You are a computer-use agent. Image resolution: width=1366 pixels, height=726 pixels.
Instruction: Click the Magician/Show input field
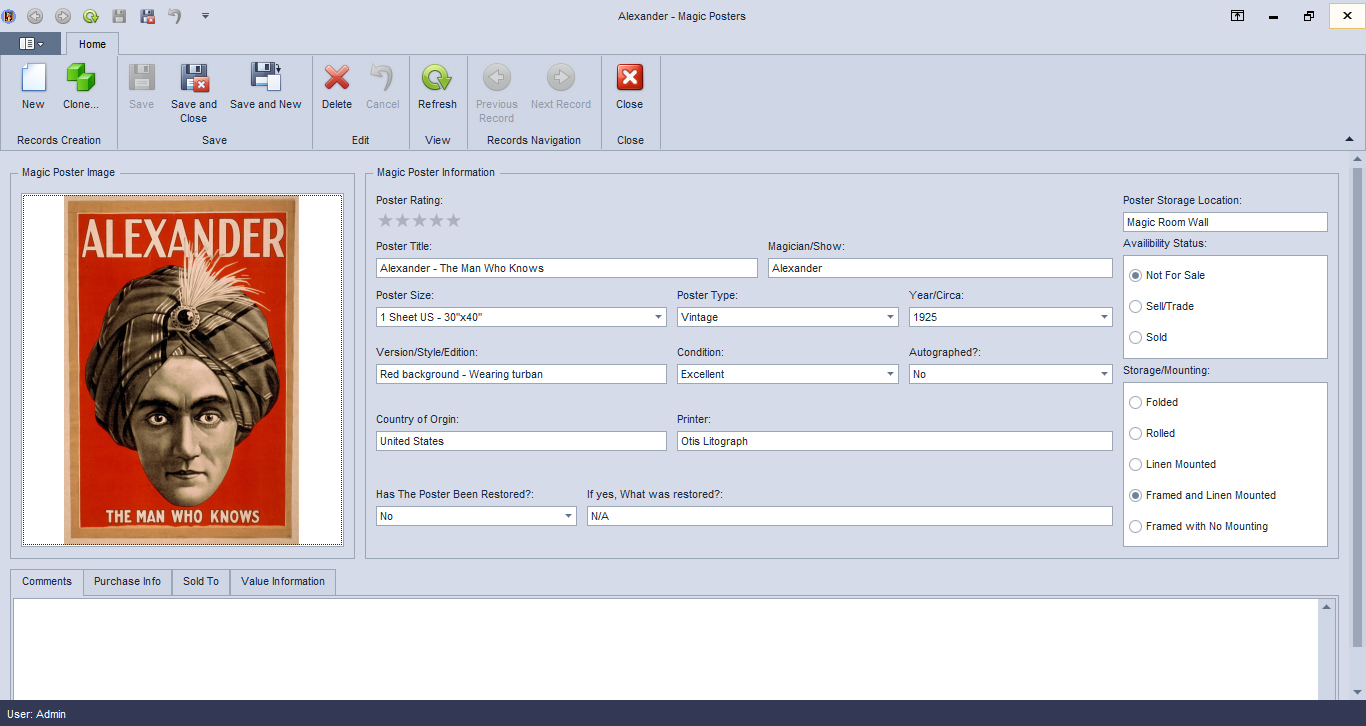[940, 268]
